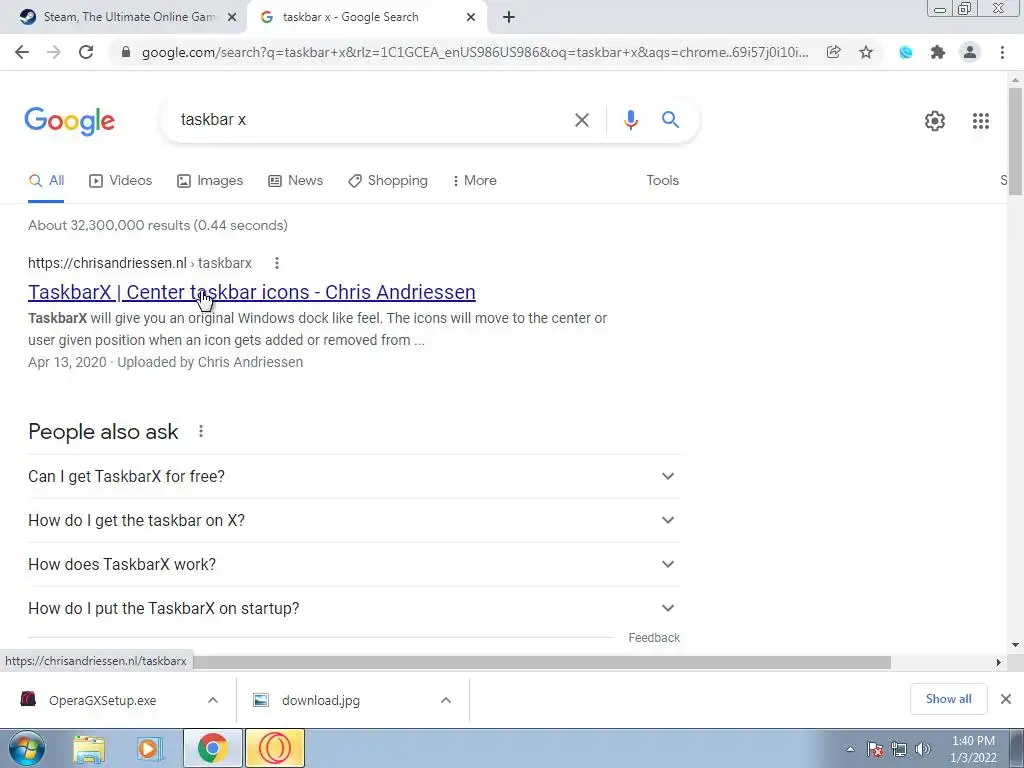Reload the current page
Image resolution: width=1024 pixels, height=768 pixels.
pos(86,52)
